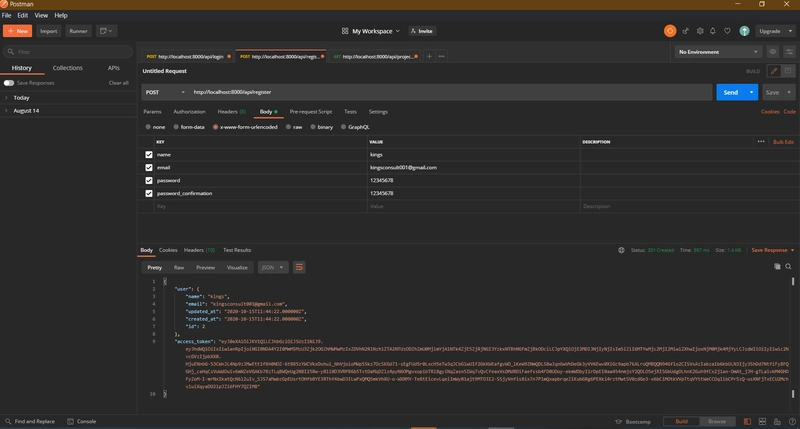The image size is (800, 429).
Task: Open the View menu
Action: (41, 15)
